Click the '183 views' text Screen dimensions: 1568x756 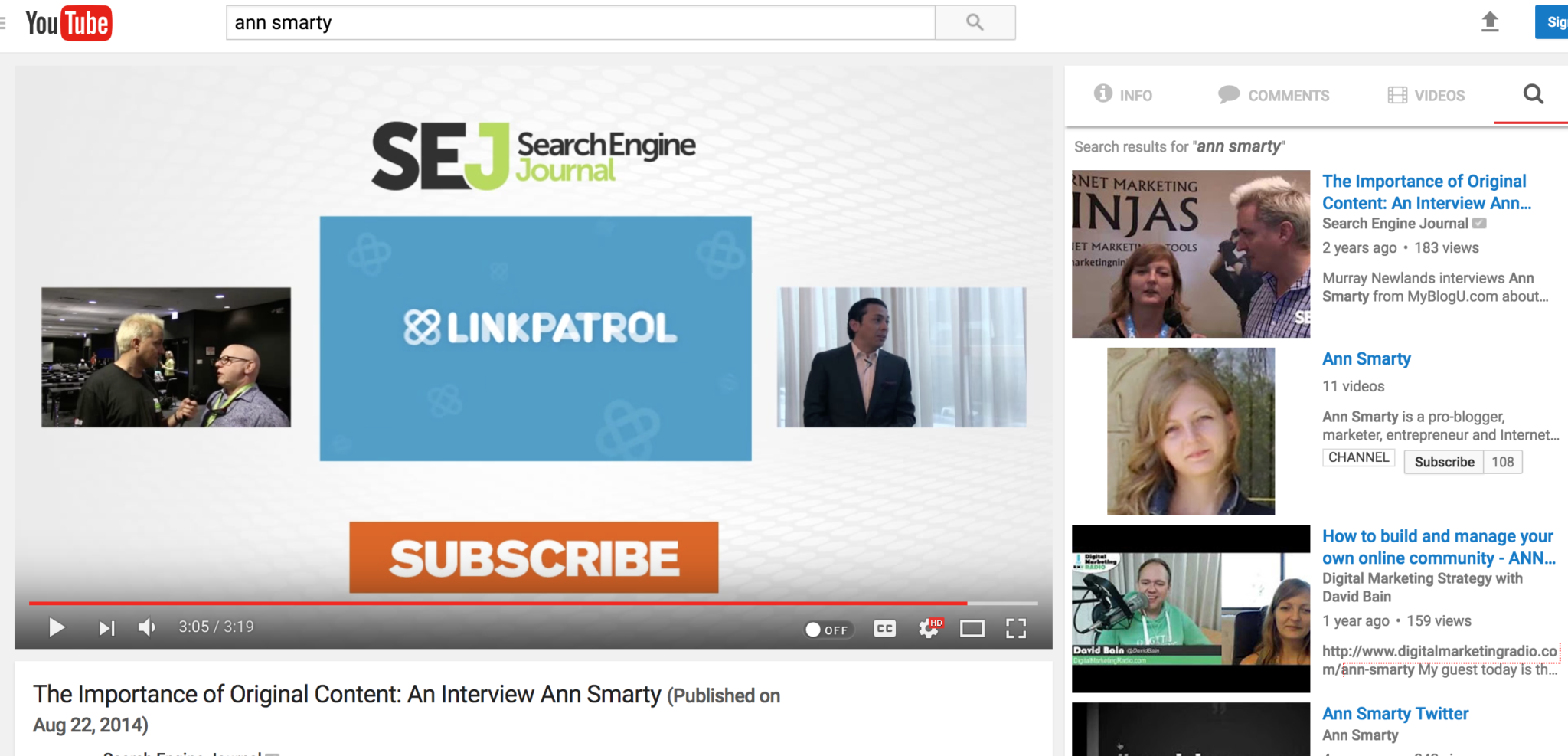(x=1446, y=248)
